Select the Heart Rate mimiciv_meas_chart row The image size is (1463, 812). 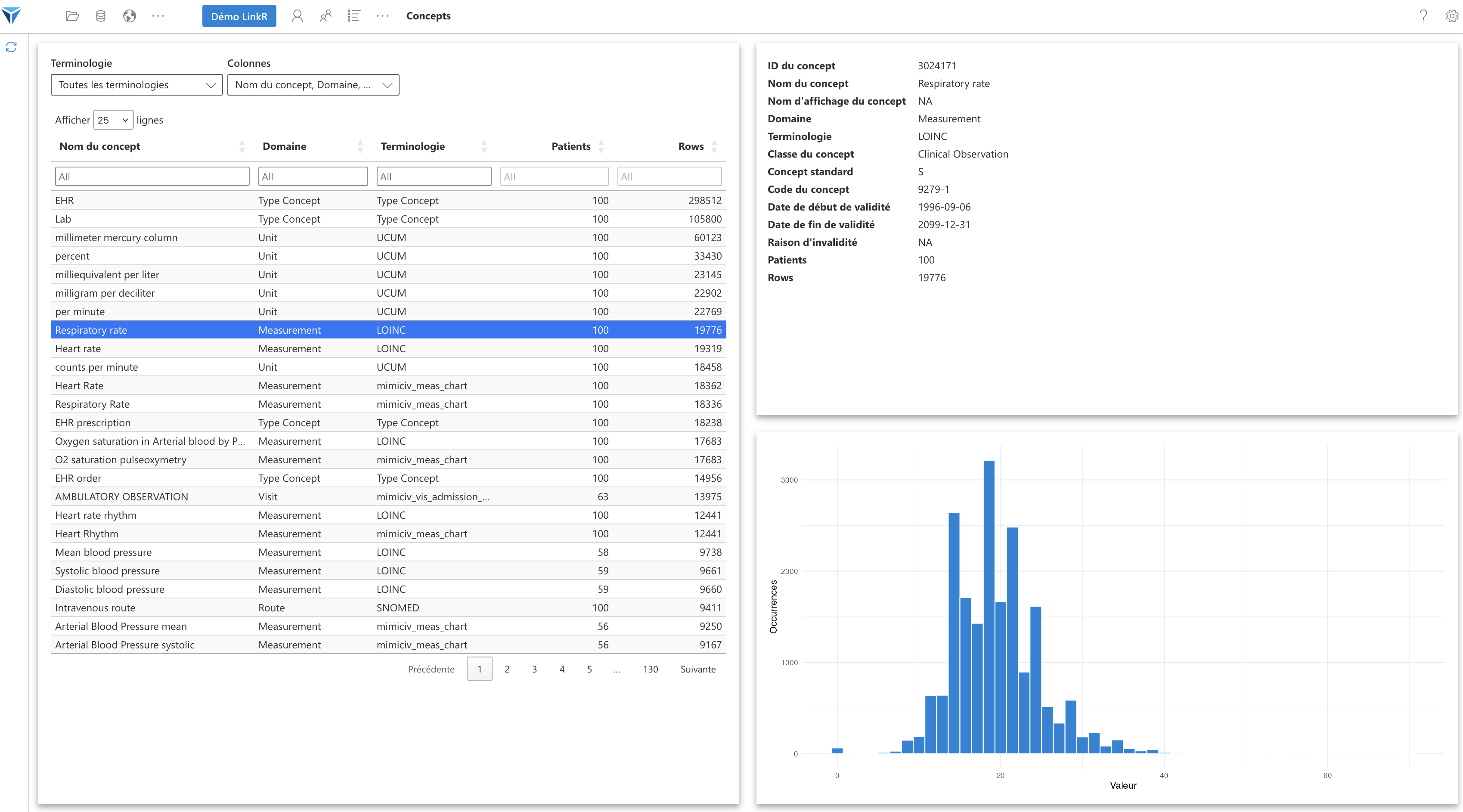click(x=388, y=386)
